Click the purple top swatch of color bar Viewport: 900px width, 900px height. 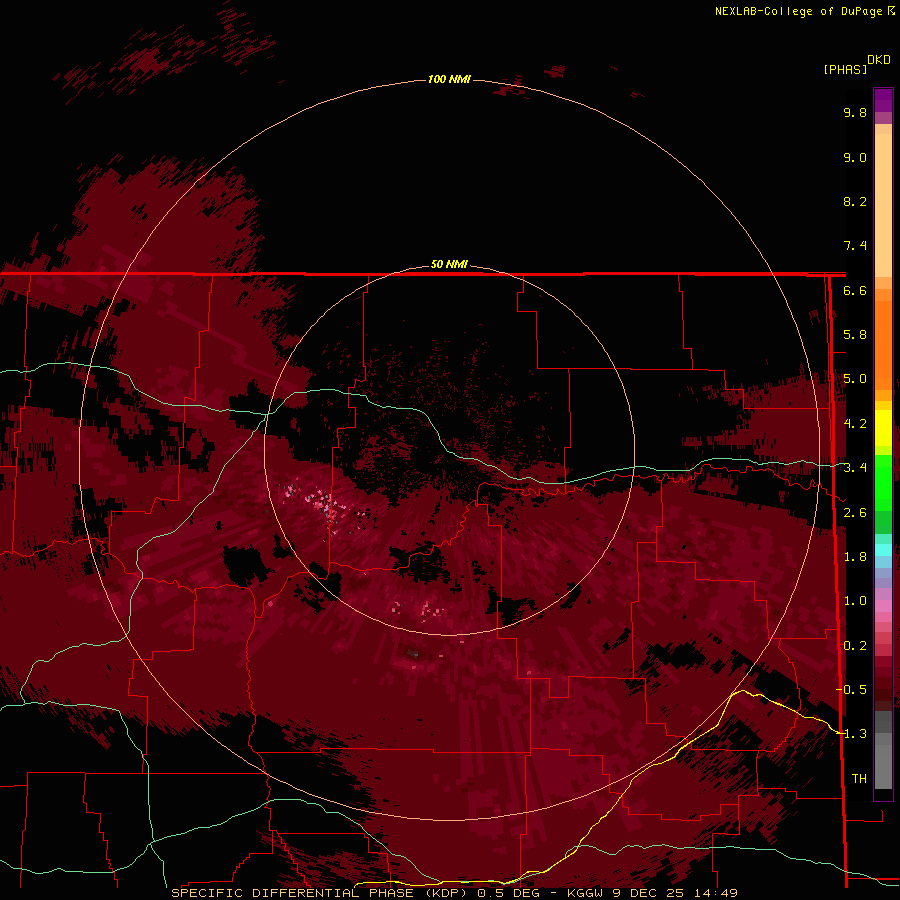pos(883,100)
